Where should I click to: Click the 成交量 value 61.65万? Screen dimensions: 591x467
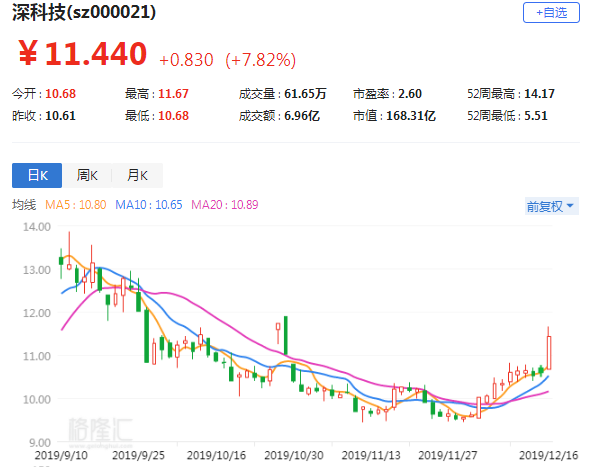click(x=305, y=93)
